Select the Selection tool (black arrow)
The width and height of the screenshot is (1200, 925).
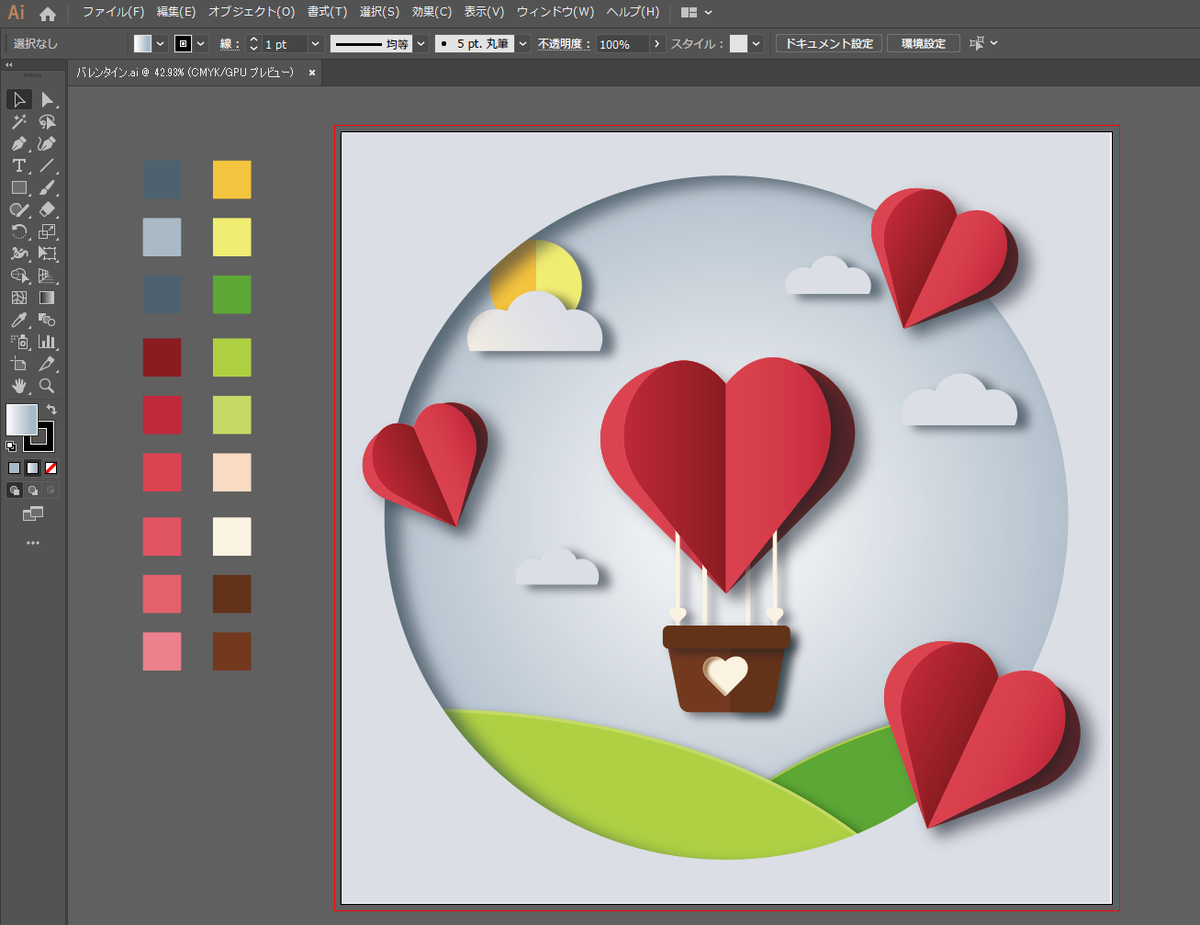coord(19,99)
